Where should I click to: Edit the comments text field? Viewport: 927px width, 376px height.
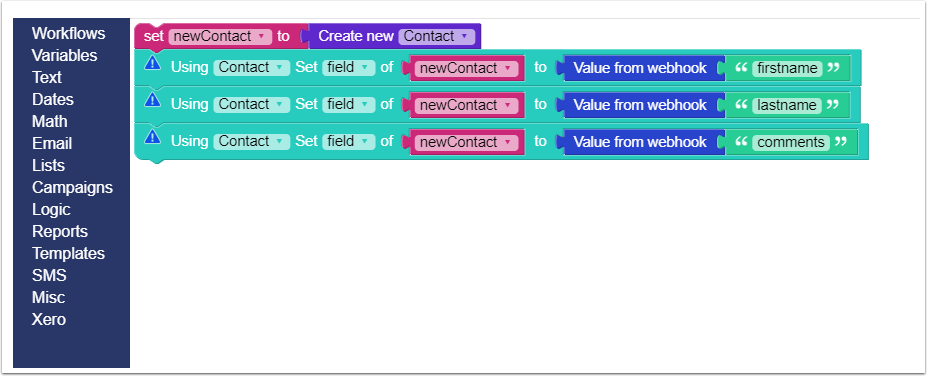point(791,142)
